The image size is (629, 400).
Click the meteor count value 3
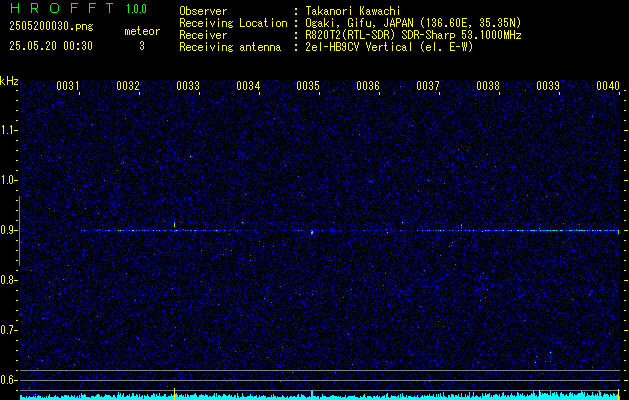click(142, 46)
